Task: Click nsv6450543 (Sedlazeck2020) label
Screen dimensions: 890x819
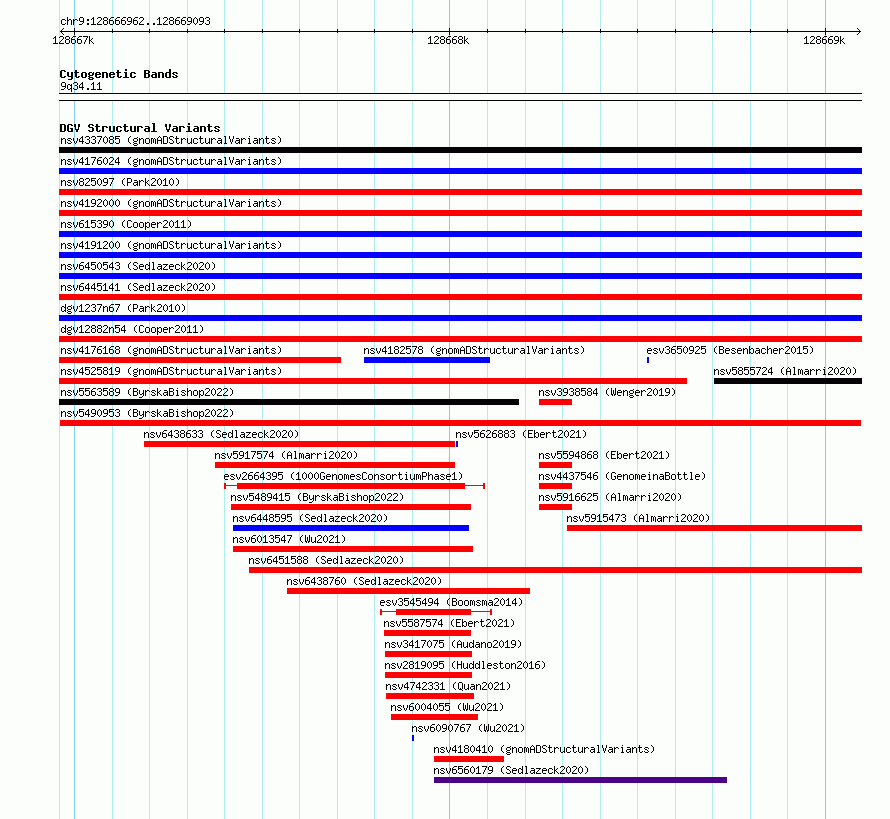Action: click(138, 266)
